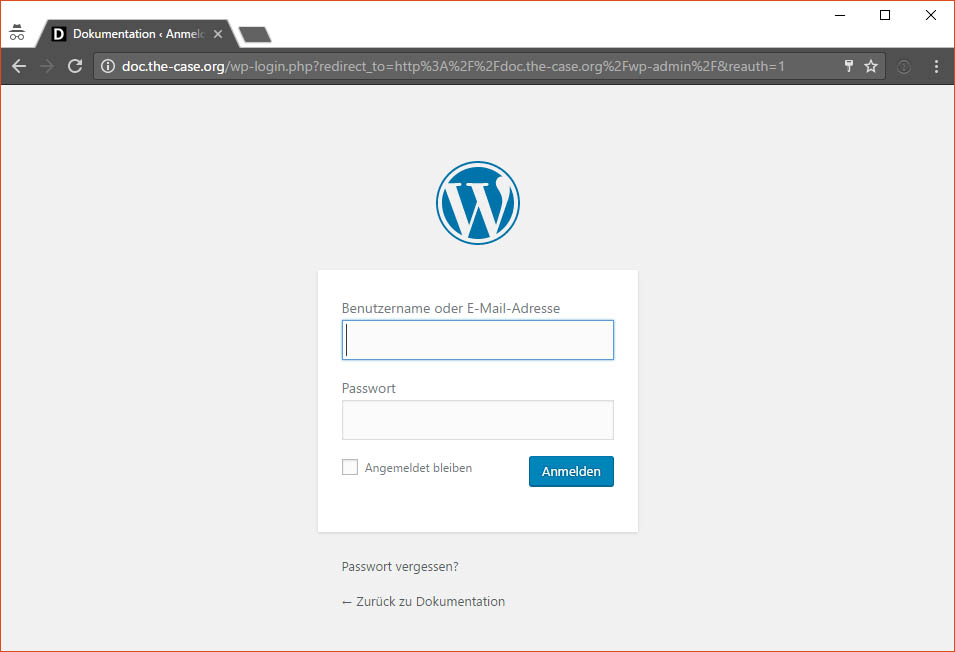The image size is (955, 652).
Task: View site information icon in address bar
Action: [108, 66]
